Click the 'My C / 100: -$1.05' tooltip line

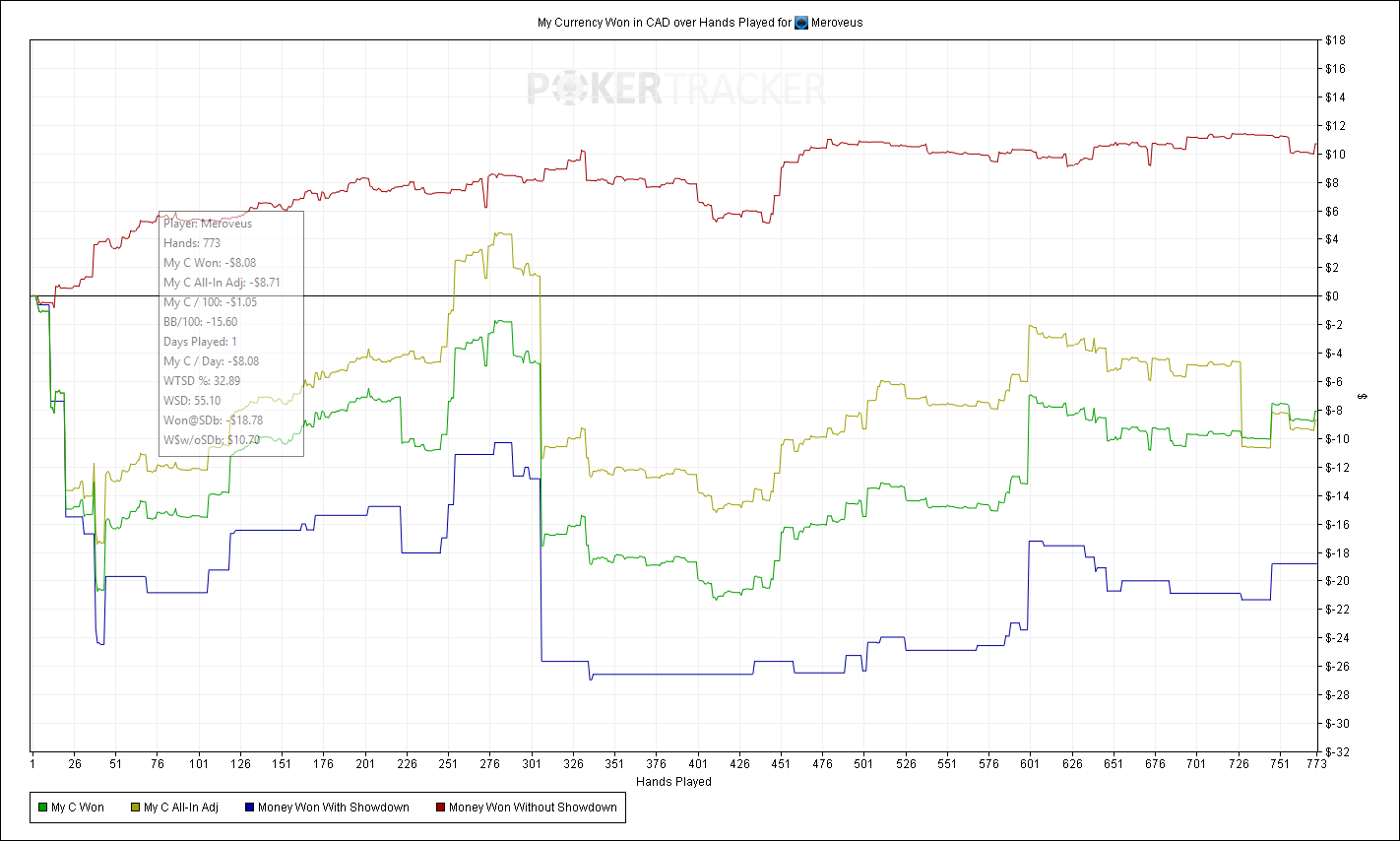coord(210,302)
